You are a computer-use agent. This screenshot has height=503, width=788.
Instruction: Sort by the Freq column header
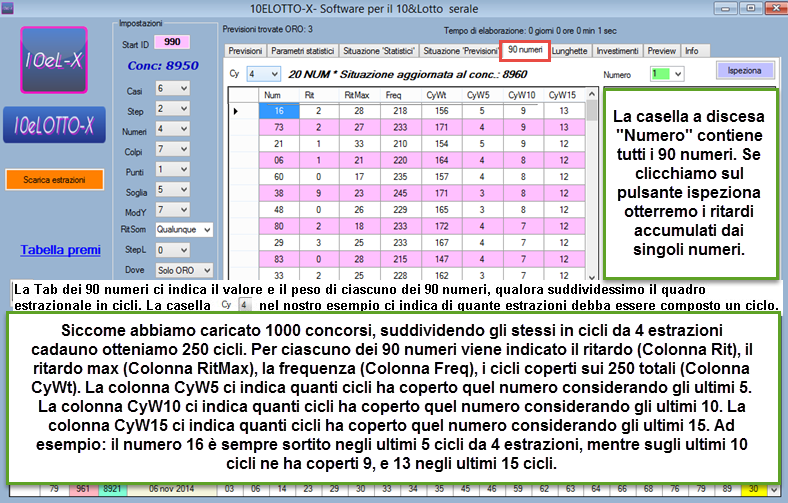point(401,95)
